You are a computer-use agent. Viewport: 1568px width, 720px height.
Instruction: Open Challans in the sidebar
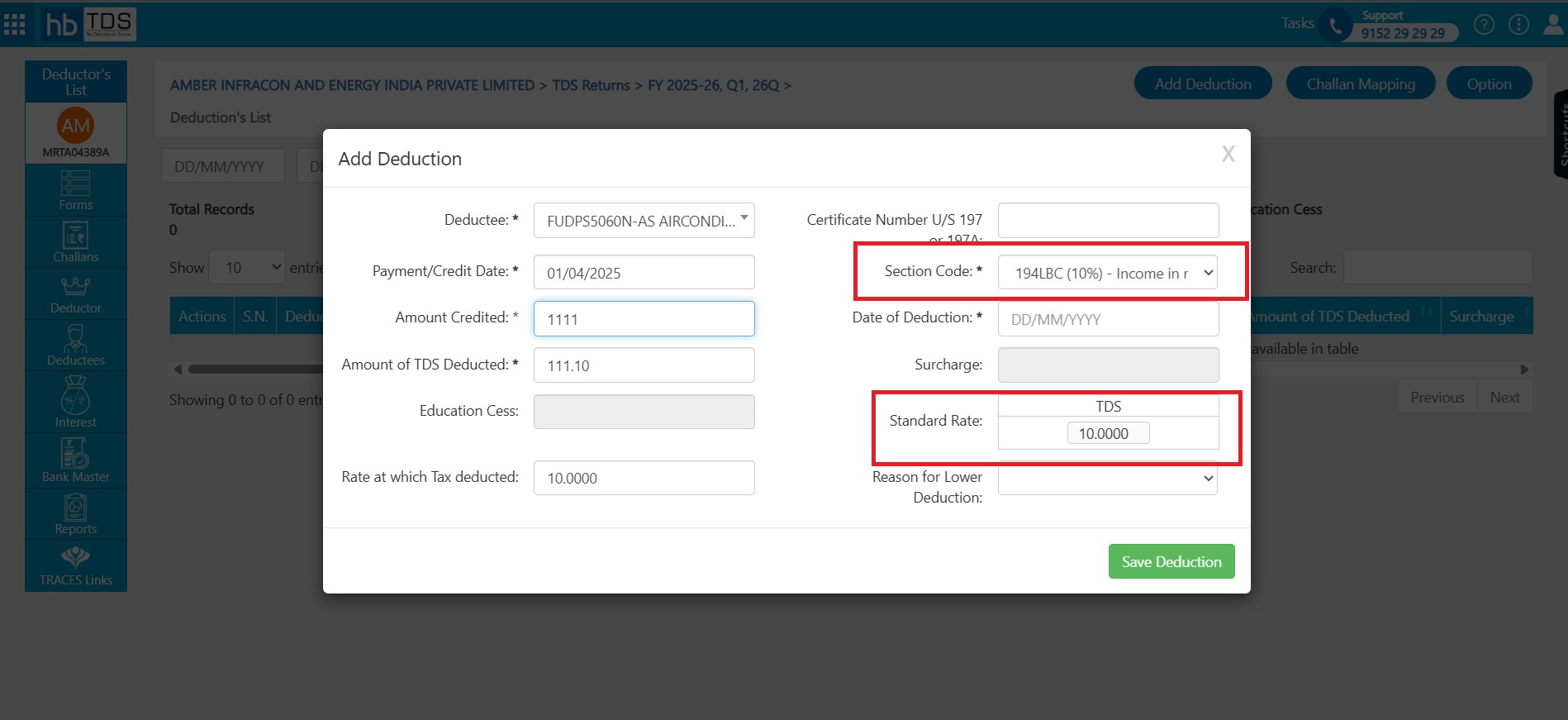[x=76, y=242]
